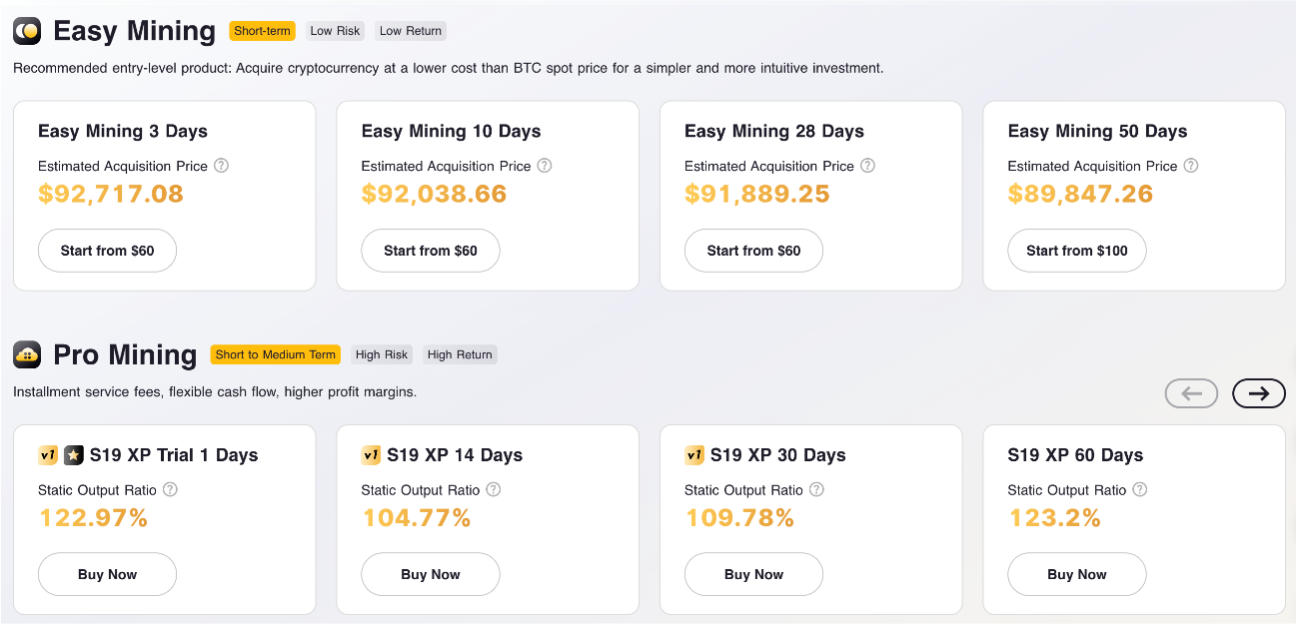Click the Easy Mining product logo icon
The width and height of the screenshot is (1298, 626).
[x=27, y=30]
